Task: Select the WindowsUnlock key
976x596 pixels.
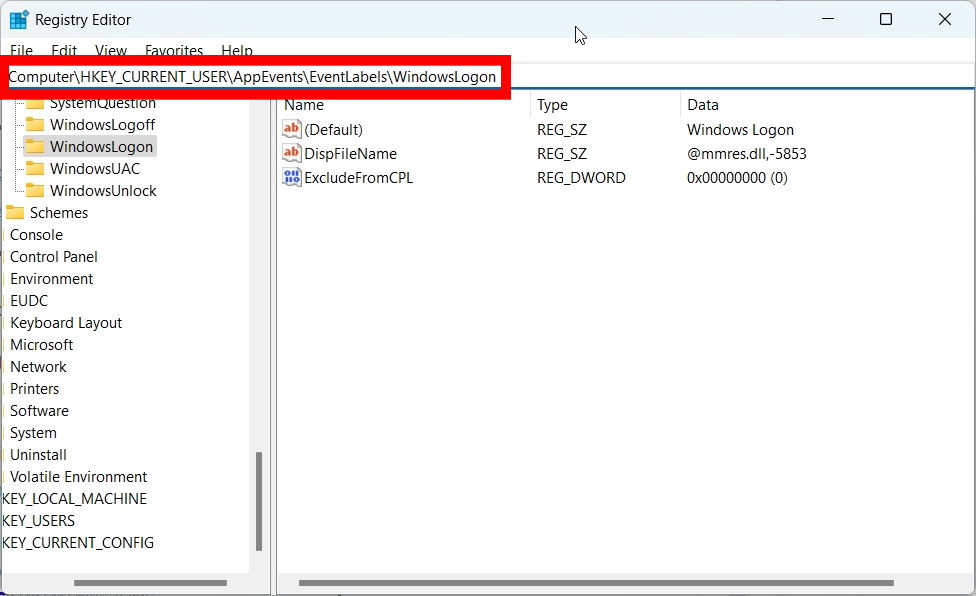Action: coord(103,190)
